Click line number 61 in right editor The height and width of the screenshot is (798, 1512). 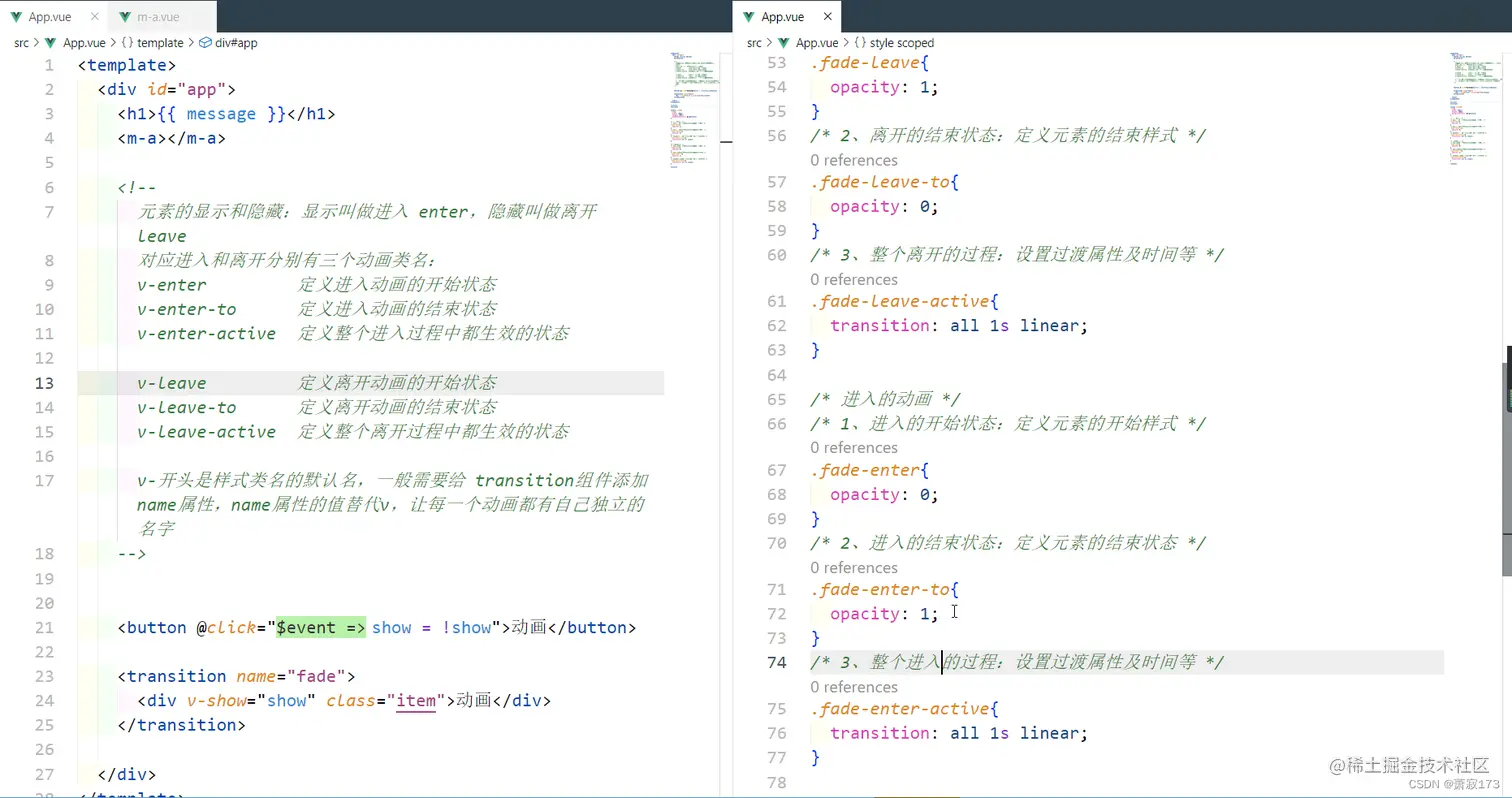[x=776, y=301]
